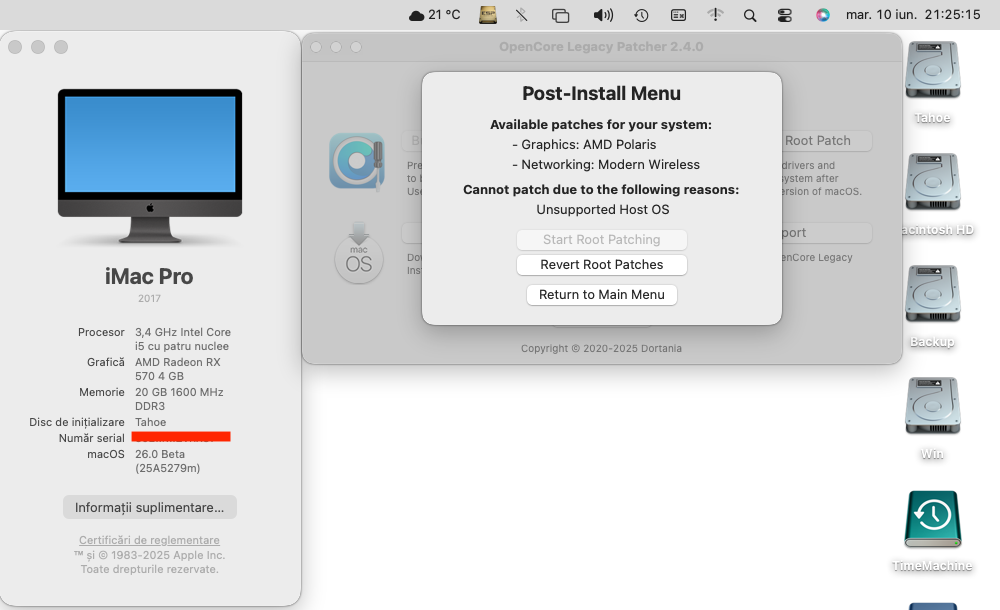Click the 2017 model year text
The height and width of the screenshot is (610, 1000).
[x=149, y=298]
